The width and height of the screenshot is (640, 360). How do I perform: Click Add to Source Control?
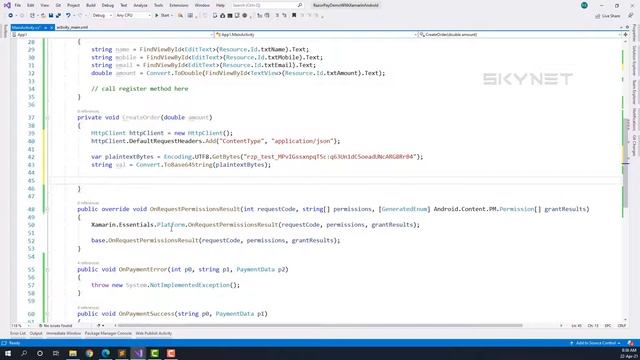(596, 343)
